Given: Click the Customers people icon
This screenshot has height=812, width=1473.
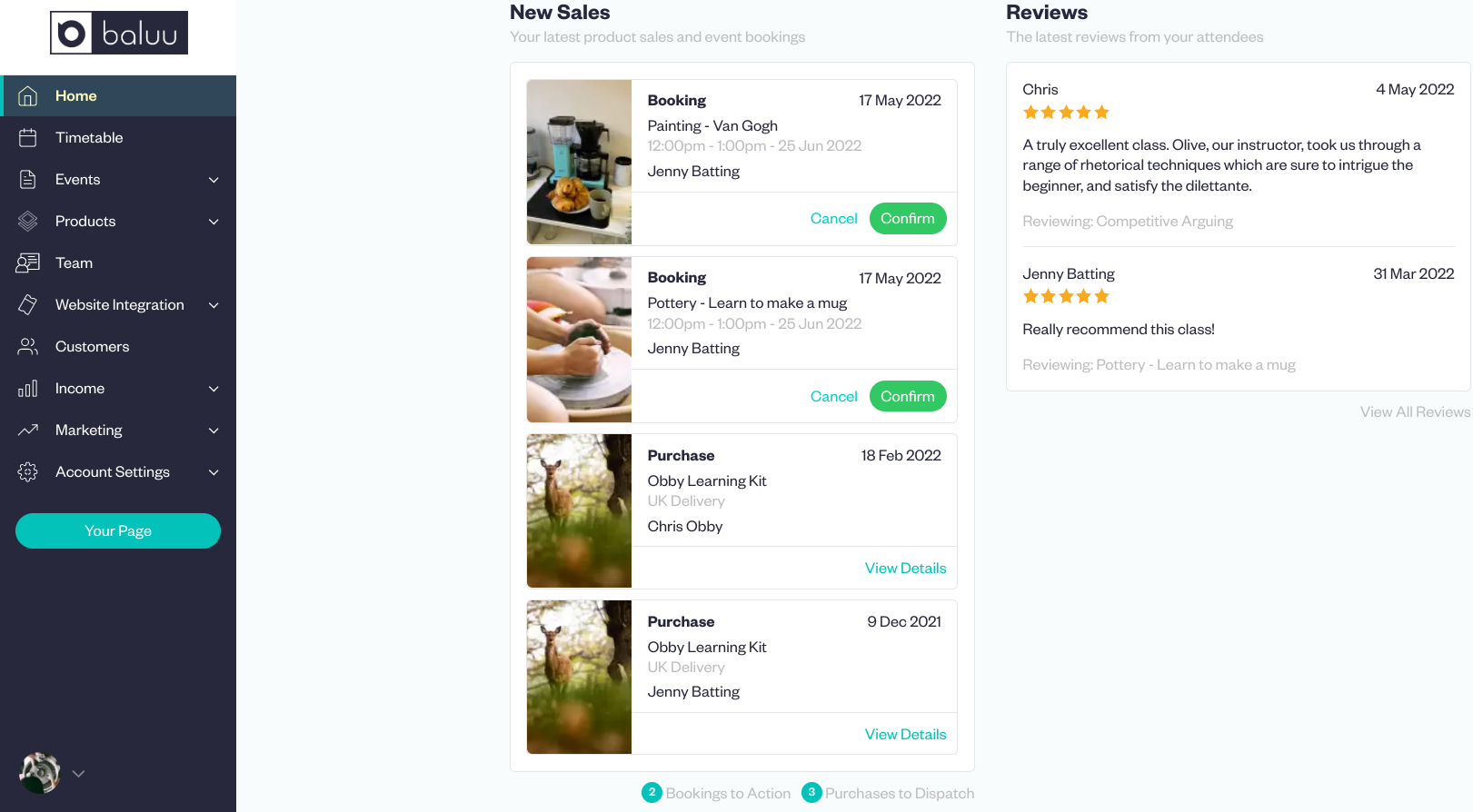Looking at the screenshot, I should tap(28, 346).
